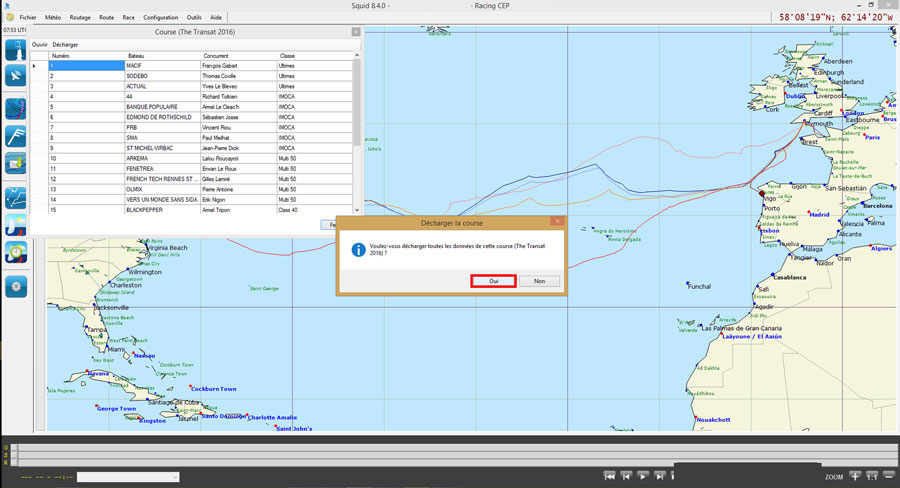Open the weather chart globe icon
The width and height of the screenshot is (900, 488).
coord(15,108)
